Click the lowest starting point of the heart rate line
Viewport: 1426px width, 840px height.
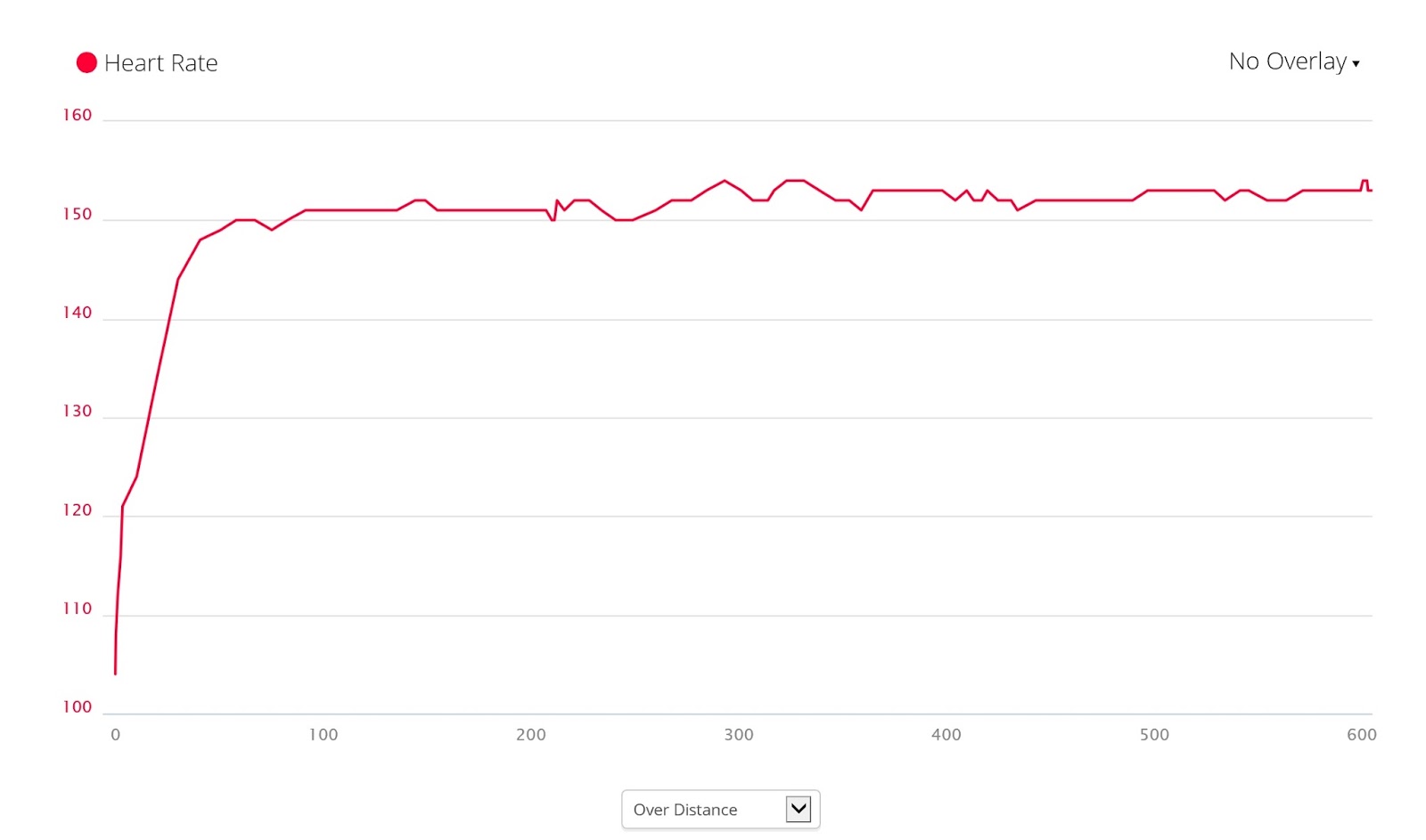(x=115, y=673)
